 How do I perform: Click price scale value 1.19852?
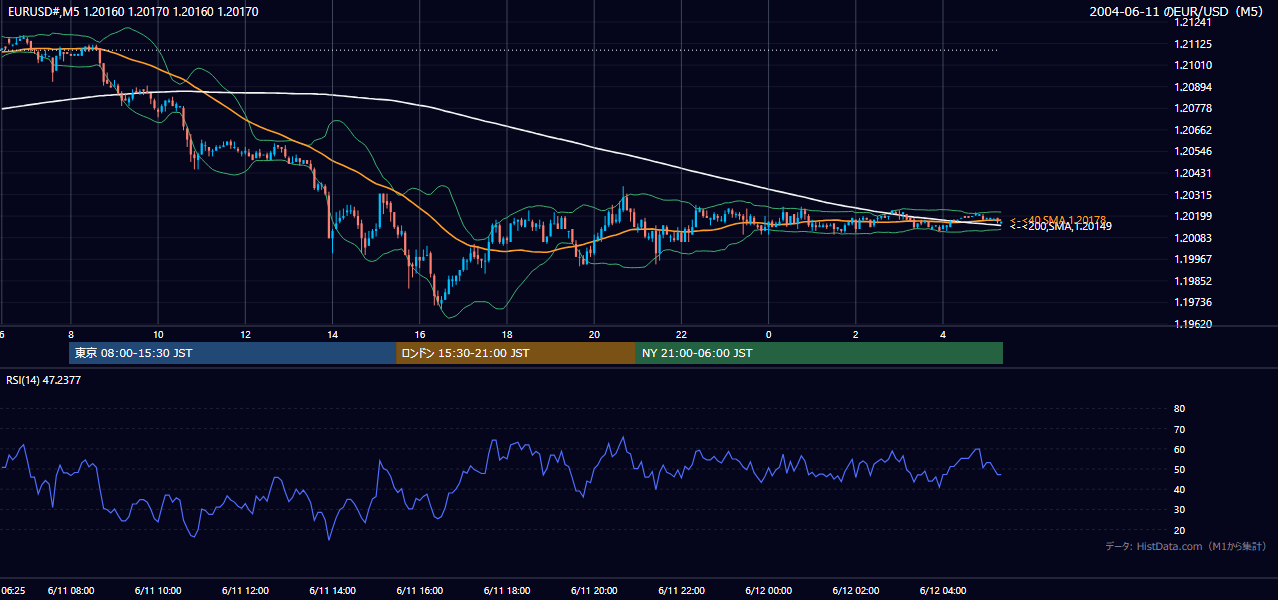point(1193,281)
